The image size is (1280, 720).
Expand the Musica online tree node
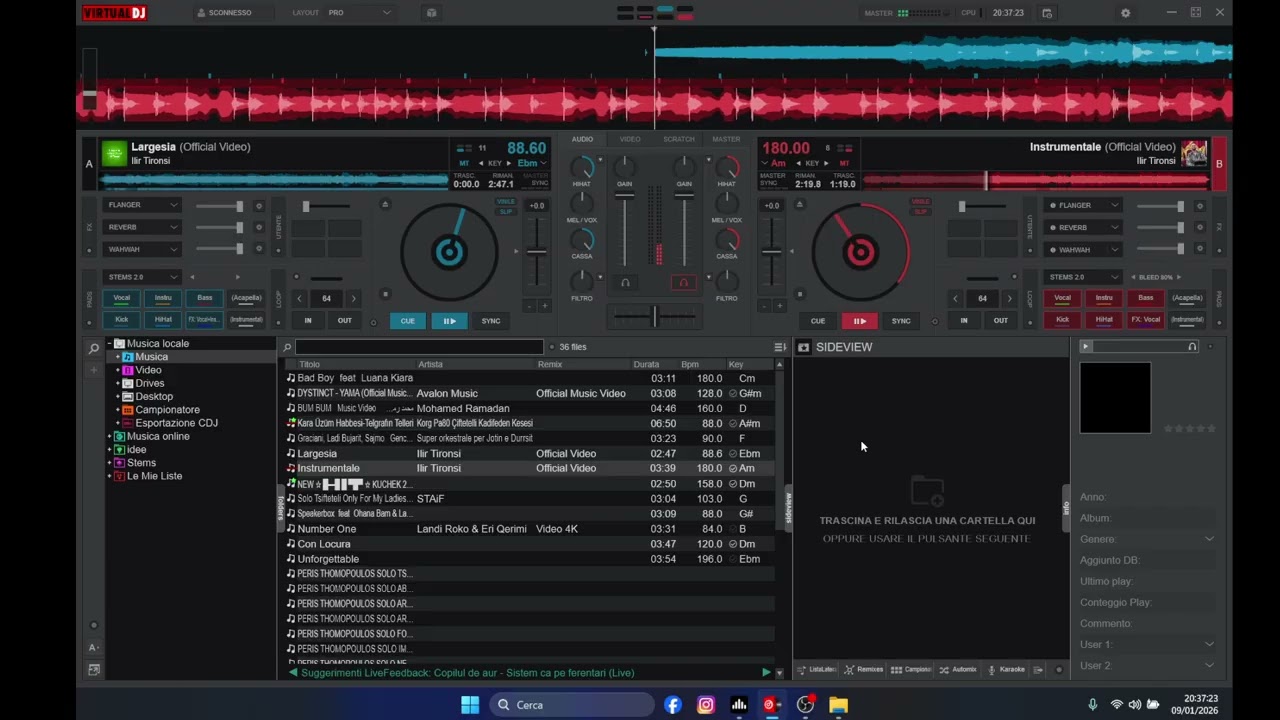(110, 436)
